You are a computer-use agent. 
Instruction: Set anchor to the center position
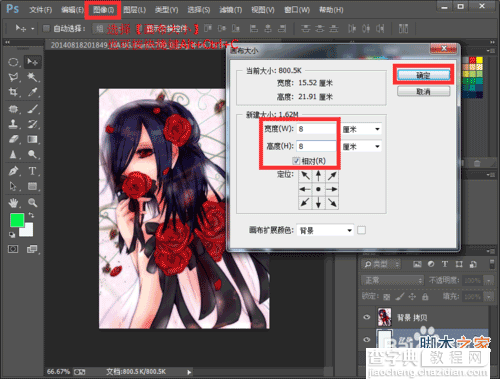pos(318,189)
